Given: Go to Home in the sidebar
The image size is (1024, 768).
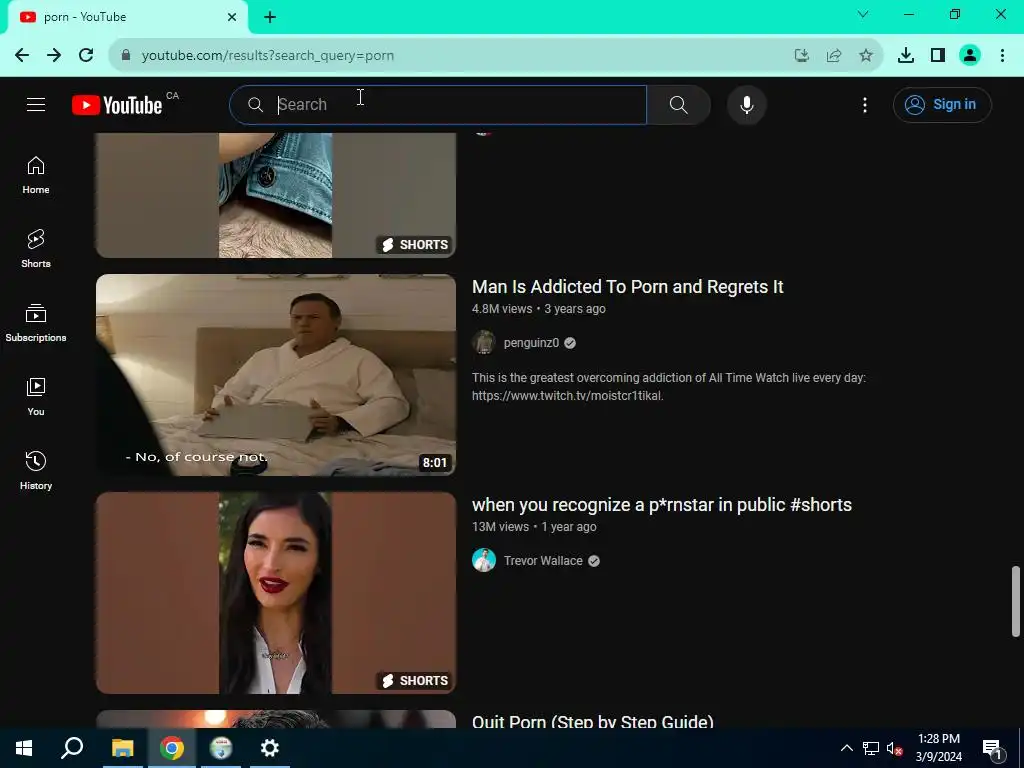Looking at the screenshot, I should (x=36, y=175).
